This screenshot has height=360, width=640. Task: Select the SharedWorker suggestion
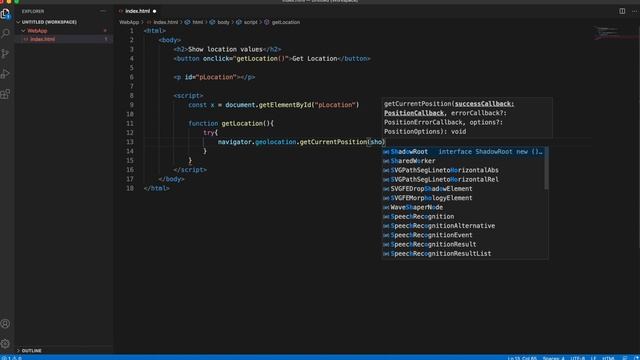(x=463, y=161)
